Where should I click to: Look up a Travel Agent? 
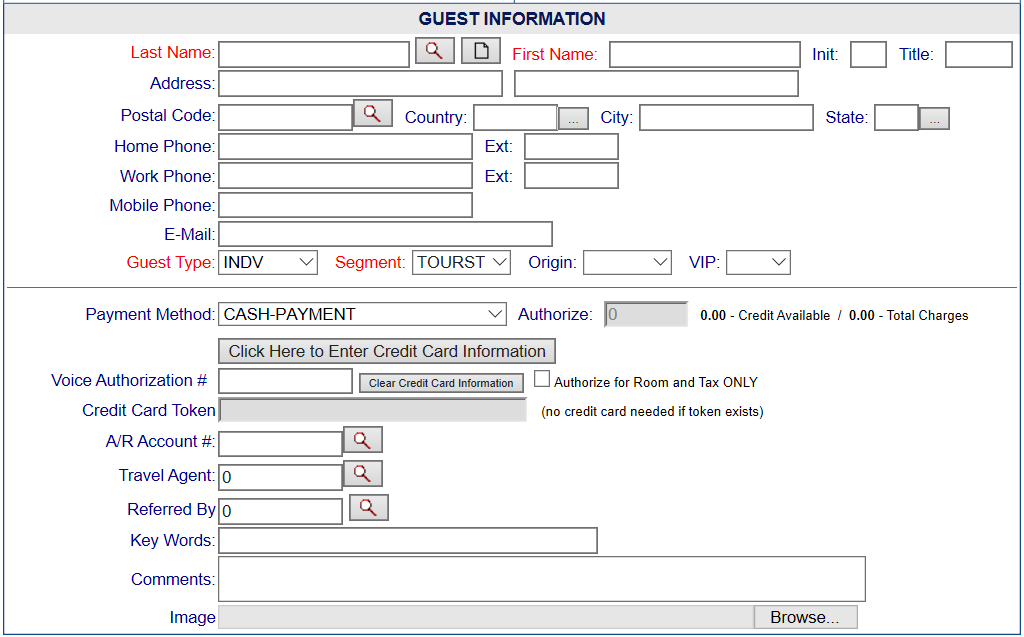click(x=363, y=473)
